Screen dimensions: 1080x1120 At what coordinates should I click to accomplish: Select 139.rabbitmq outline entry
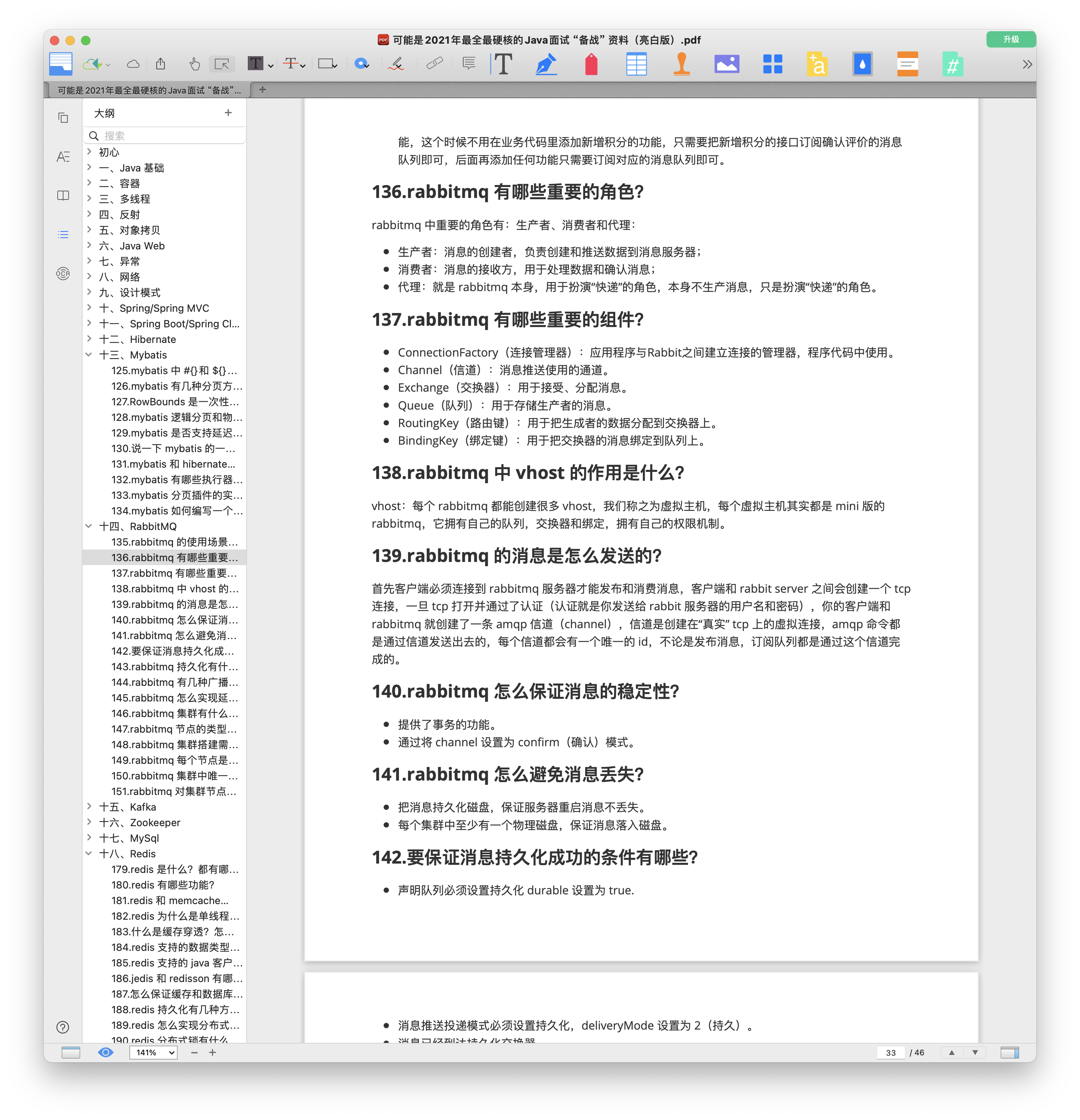[174, 604]
